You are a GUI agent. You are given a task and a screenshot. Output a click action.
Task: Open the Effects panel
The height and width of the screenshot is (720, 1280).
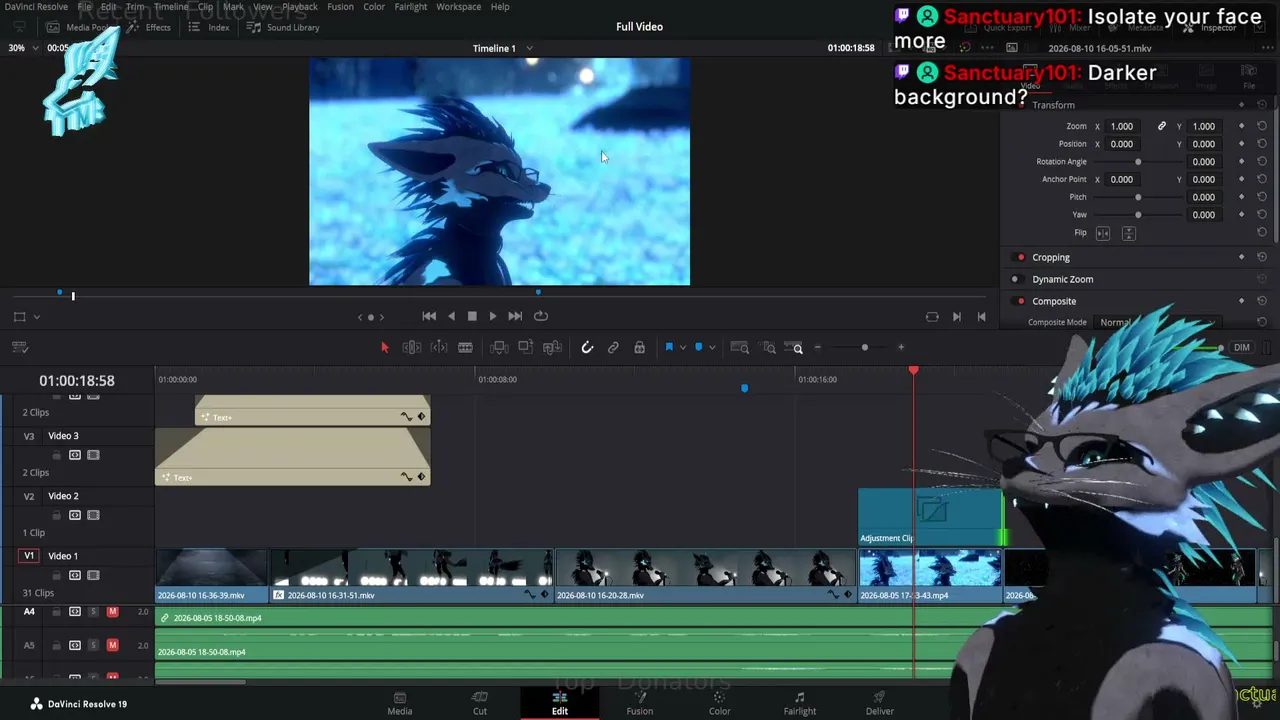(148, 27)
